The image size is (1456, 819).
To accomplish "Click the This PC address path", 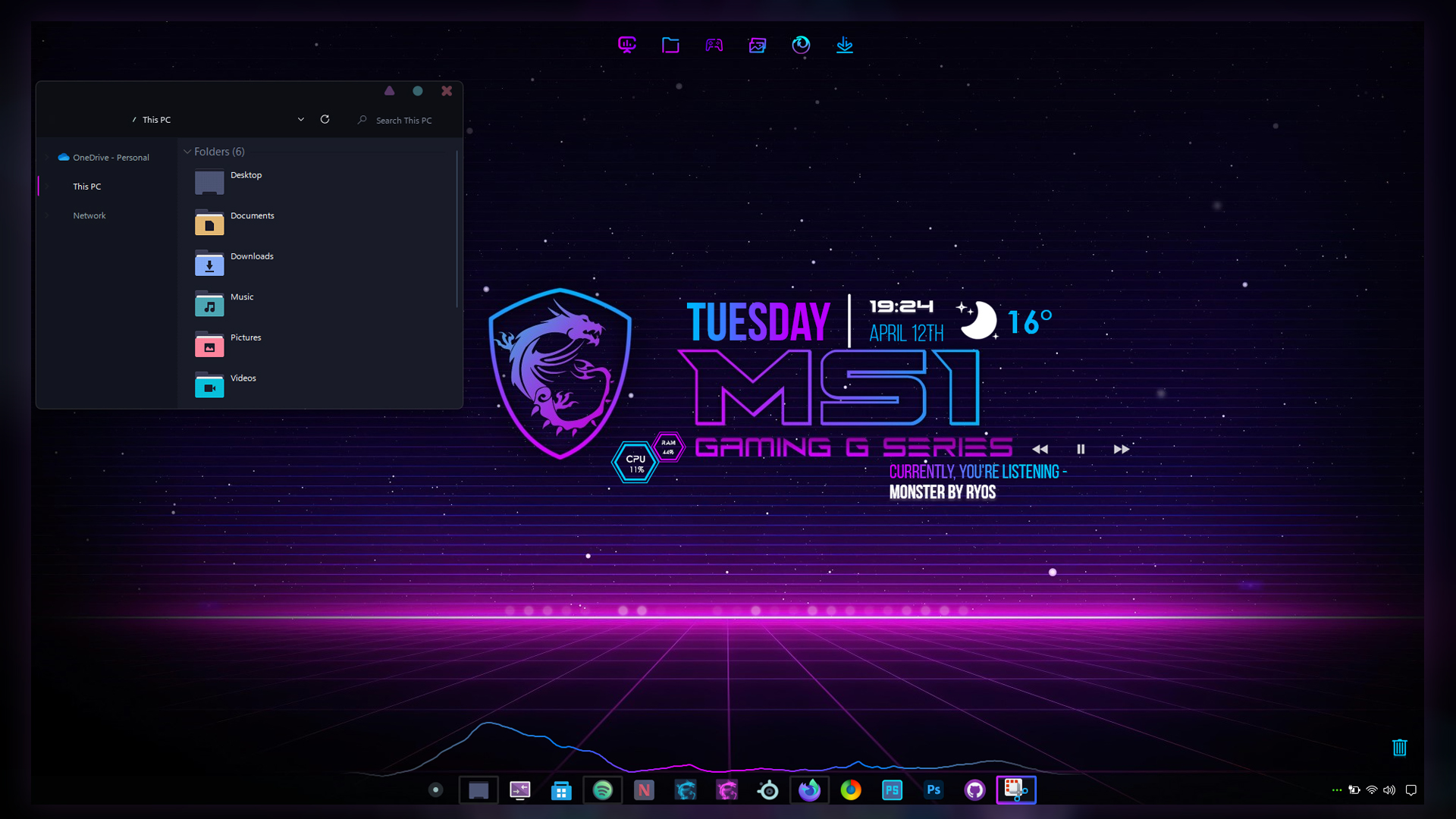I will coord(156,120).
